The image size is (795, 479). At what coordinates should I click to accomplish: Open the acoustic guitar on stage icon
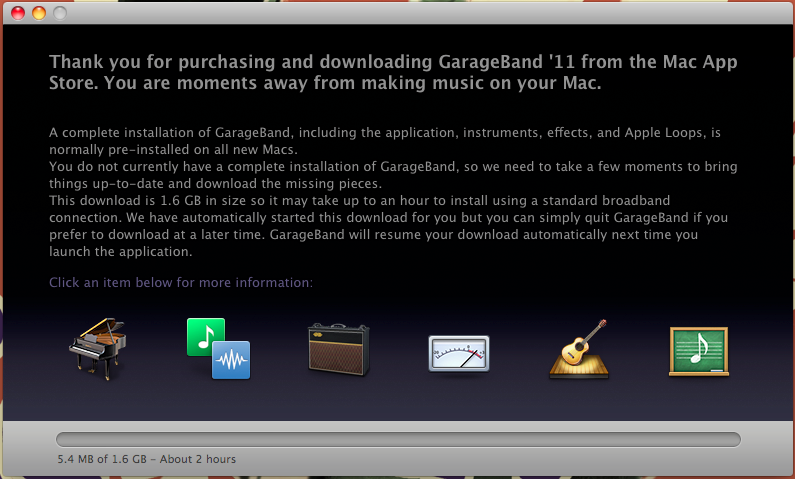579,349
